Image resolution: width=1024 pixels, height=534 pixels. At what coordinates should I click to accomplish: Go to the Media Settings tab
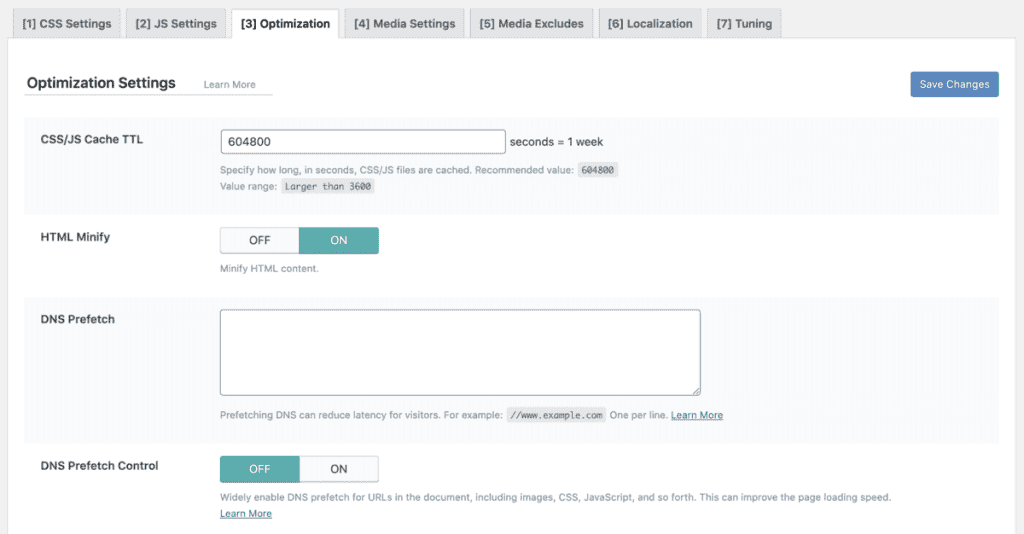[404, 24]
